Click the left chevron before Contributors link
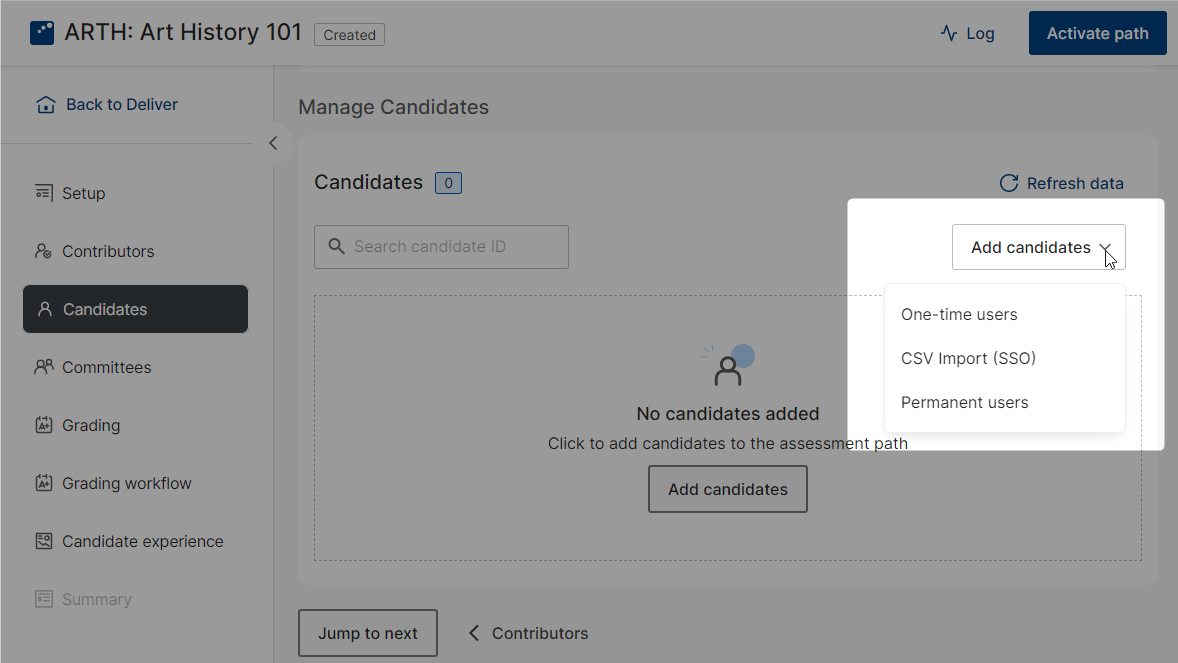 (474, 633)
